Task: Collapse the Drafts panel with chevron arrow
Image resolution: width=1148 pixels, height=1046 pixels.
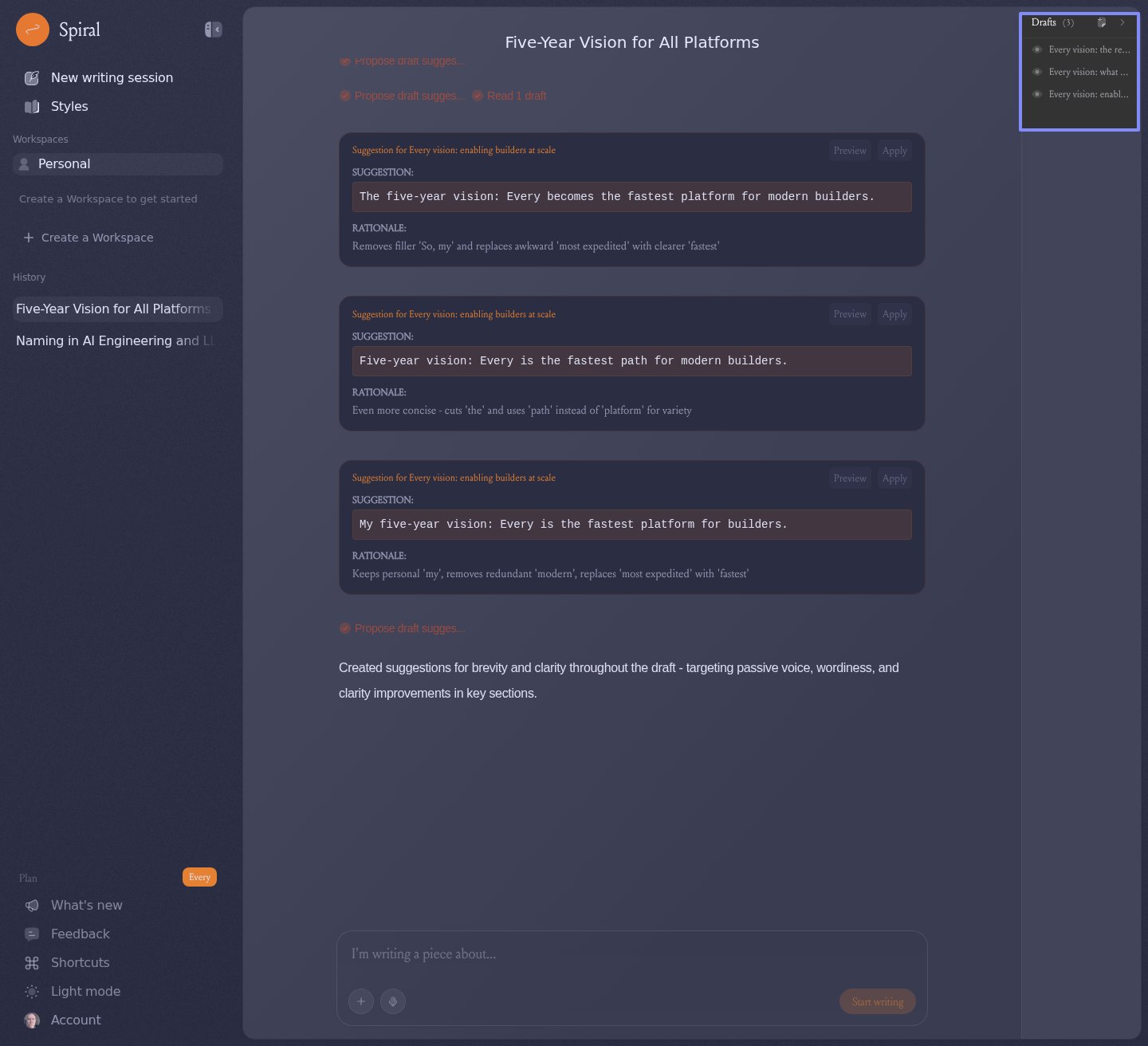Action: click(1122, 22)
